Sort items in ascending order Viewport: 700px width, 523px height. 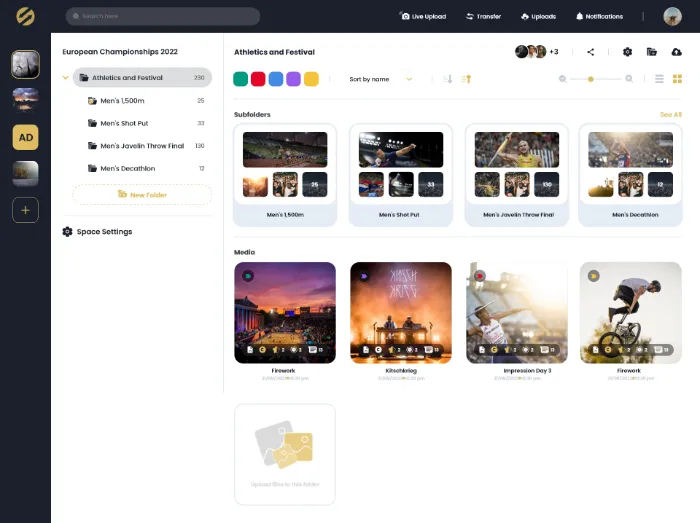(466, 79)
